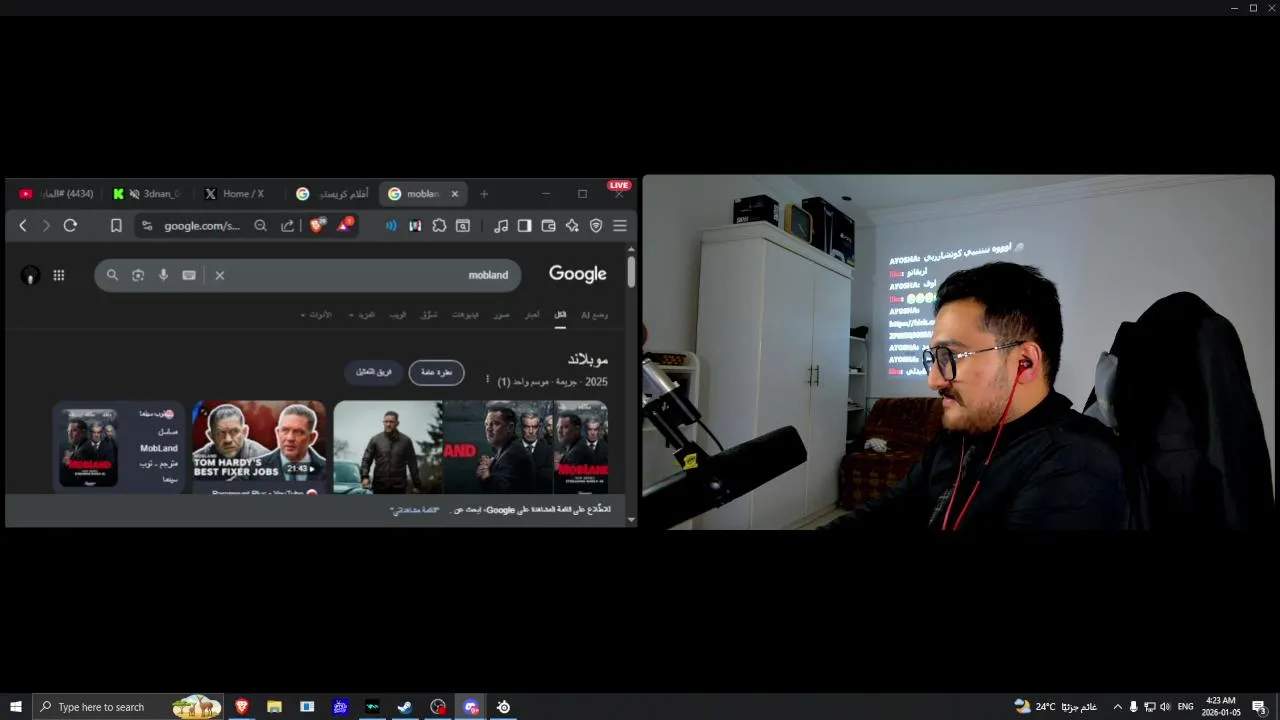
Task: Click the Google search magnifier button
Action: click(x=112, y=275)
